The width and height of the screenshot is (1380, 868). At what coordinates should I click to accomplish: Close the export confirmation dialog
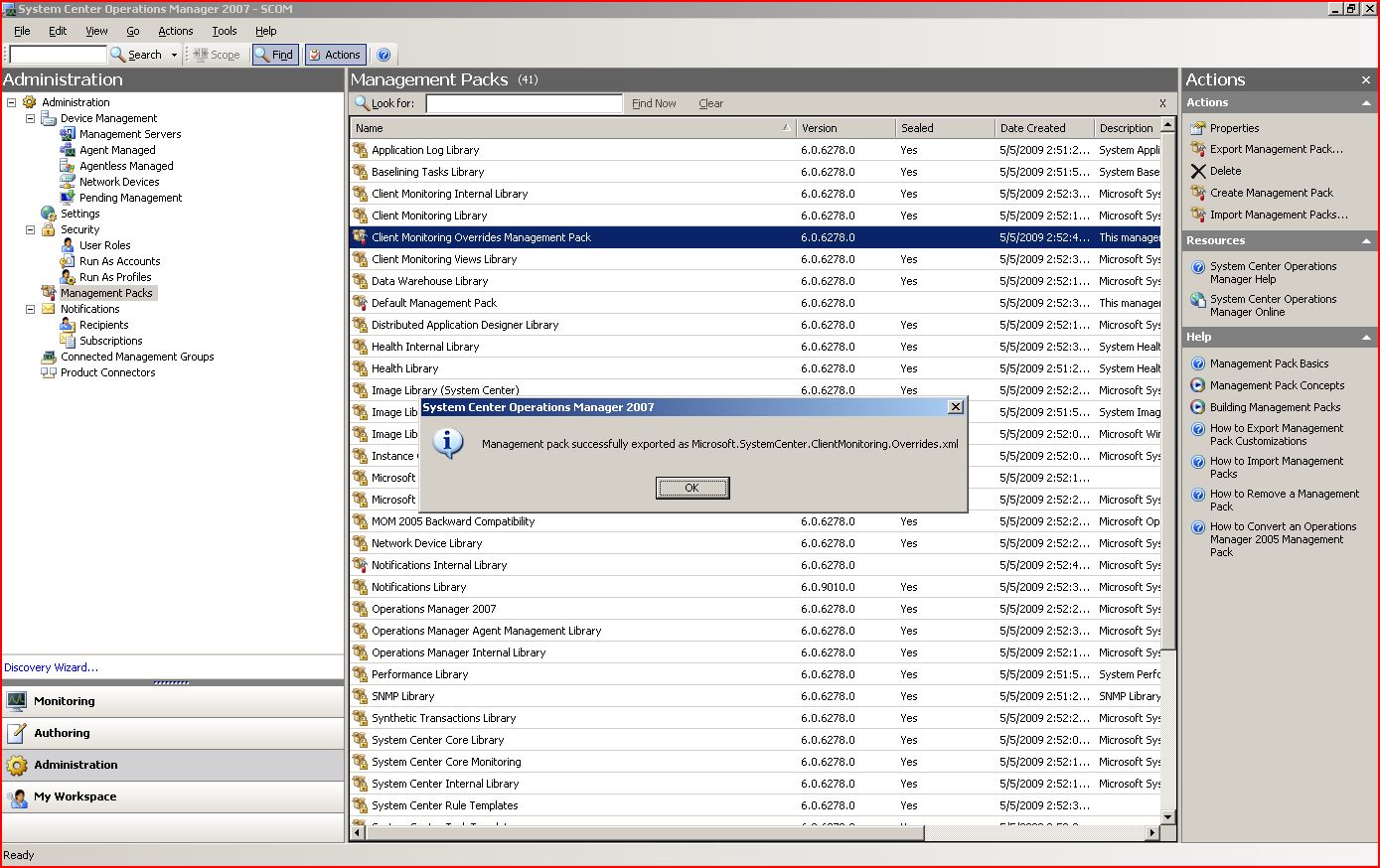tap(956, 407)
